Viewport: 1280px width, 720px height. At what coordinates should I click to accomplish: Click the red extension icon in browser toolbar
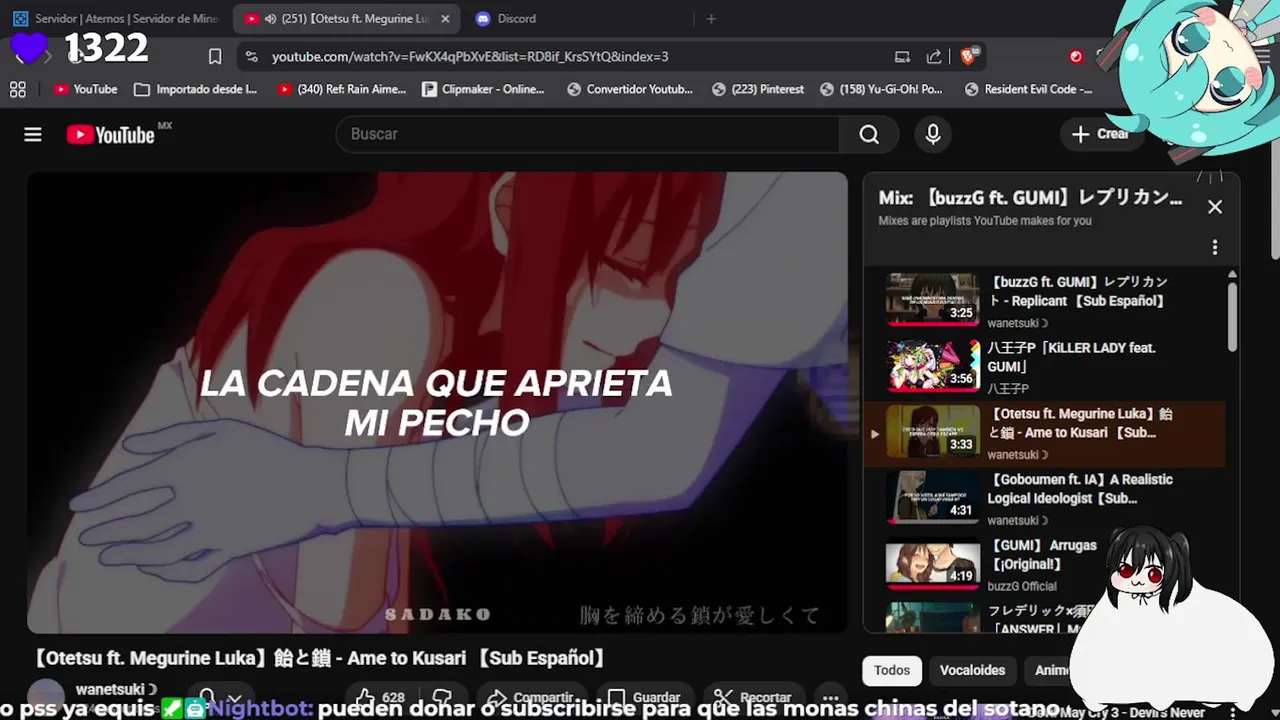(x=1076, y=57)
